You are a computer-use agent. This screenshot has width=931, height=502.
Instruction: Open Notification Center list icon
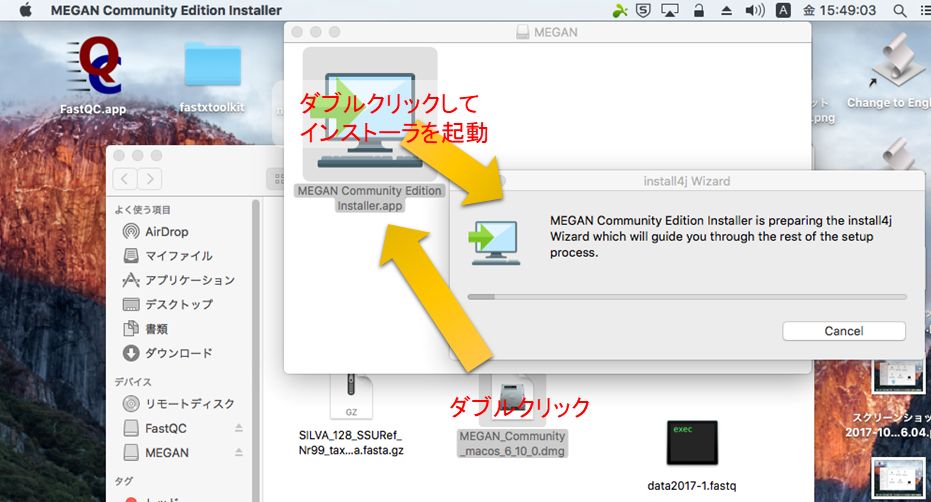click(x=924, y=11)
